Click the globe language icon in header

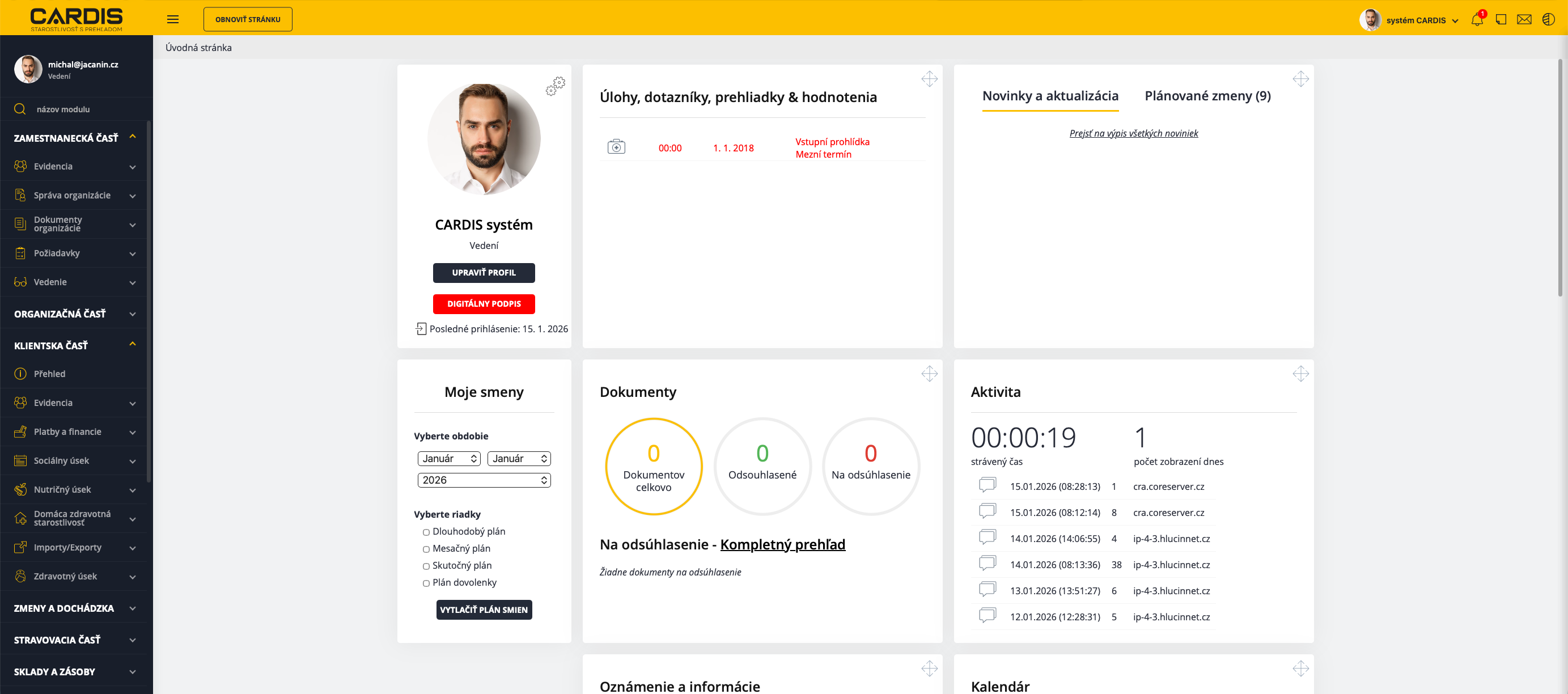[x=1549, y=19]
